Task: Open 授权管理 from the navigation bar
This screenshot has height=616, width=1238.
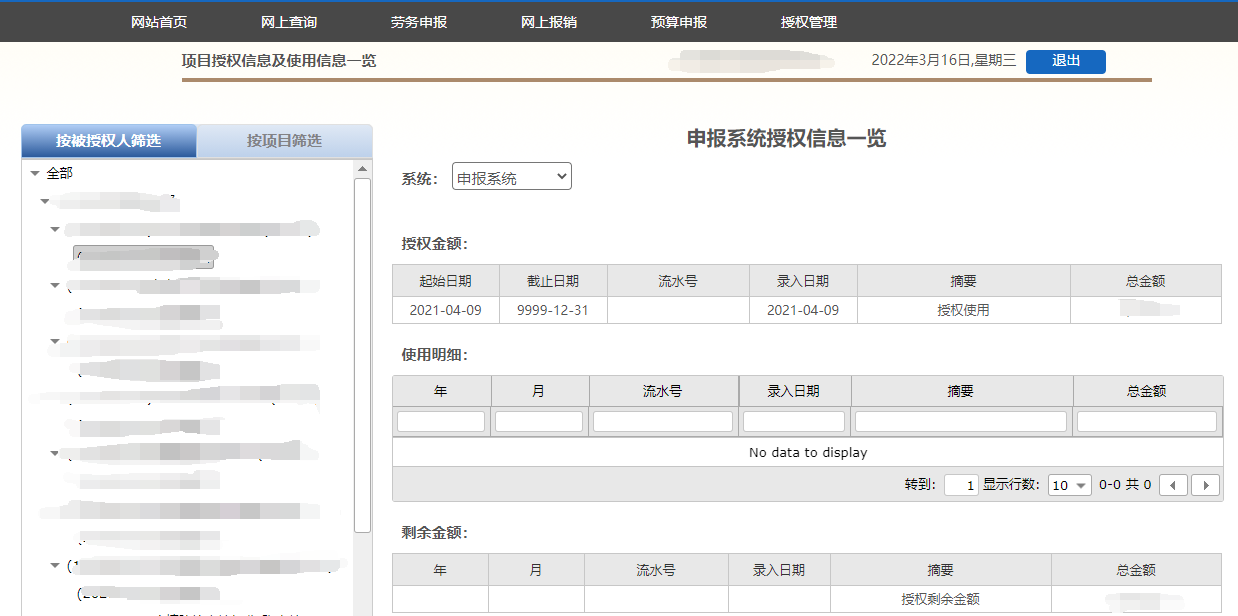Action: 809,22
